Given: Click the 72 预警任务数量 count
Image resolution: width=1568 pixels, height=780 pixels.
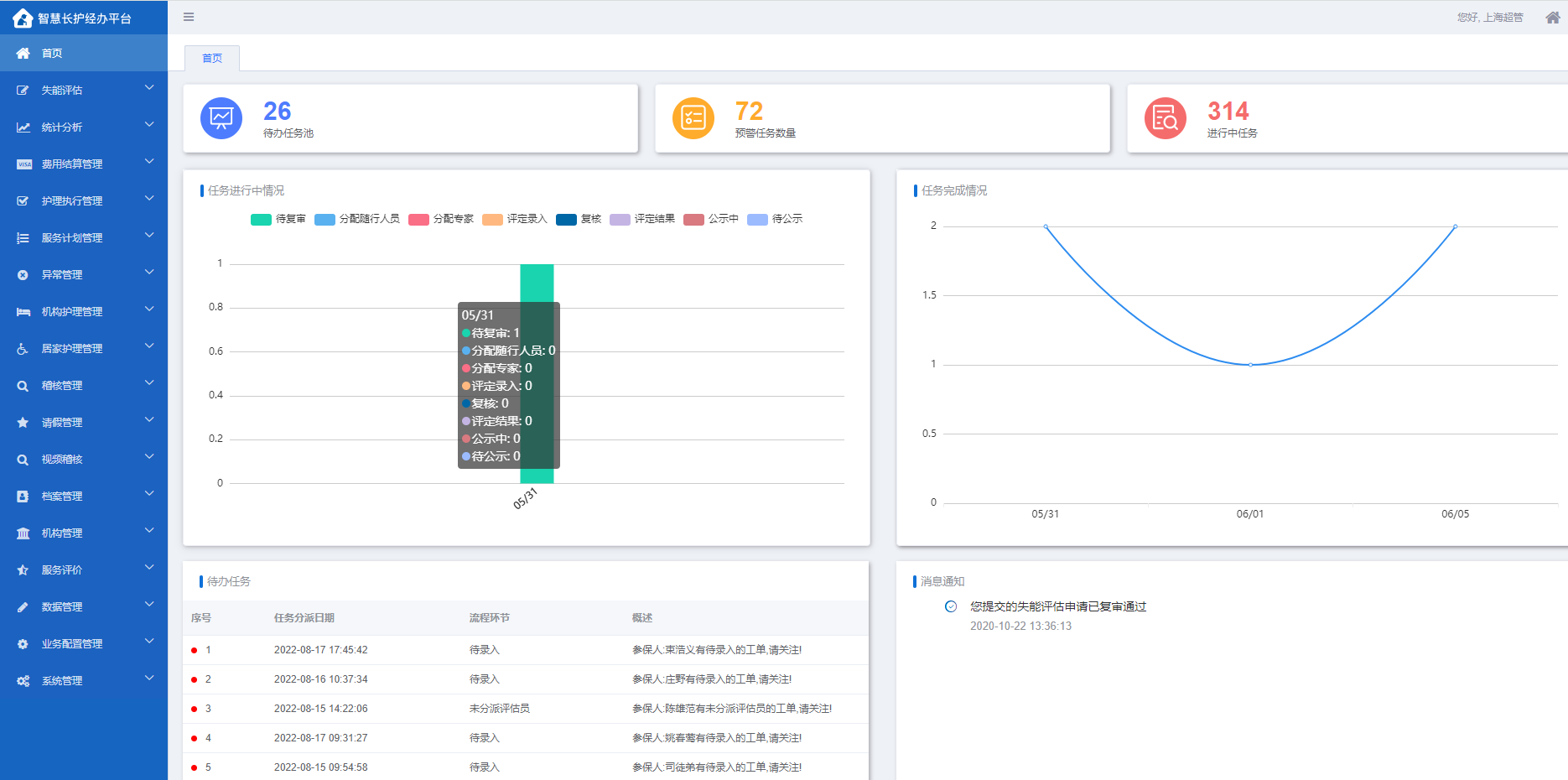Looking at the screenshot, I should pyautogui.click(x=749, y=111).
